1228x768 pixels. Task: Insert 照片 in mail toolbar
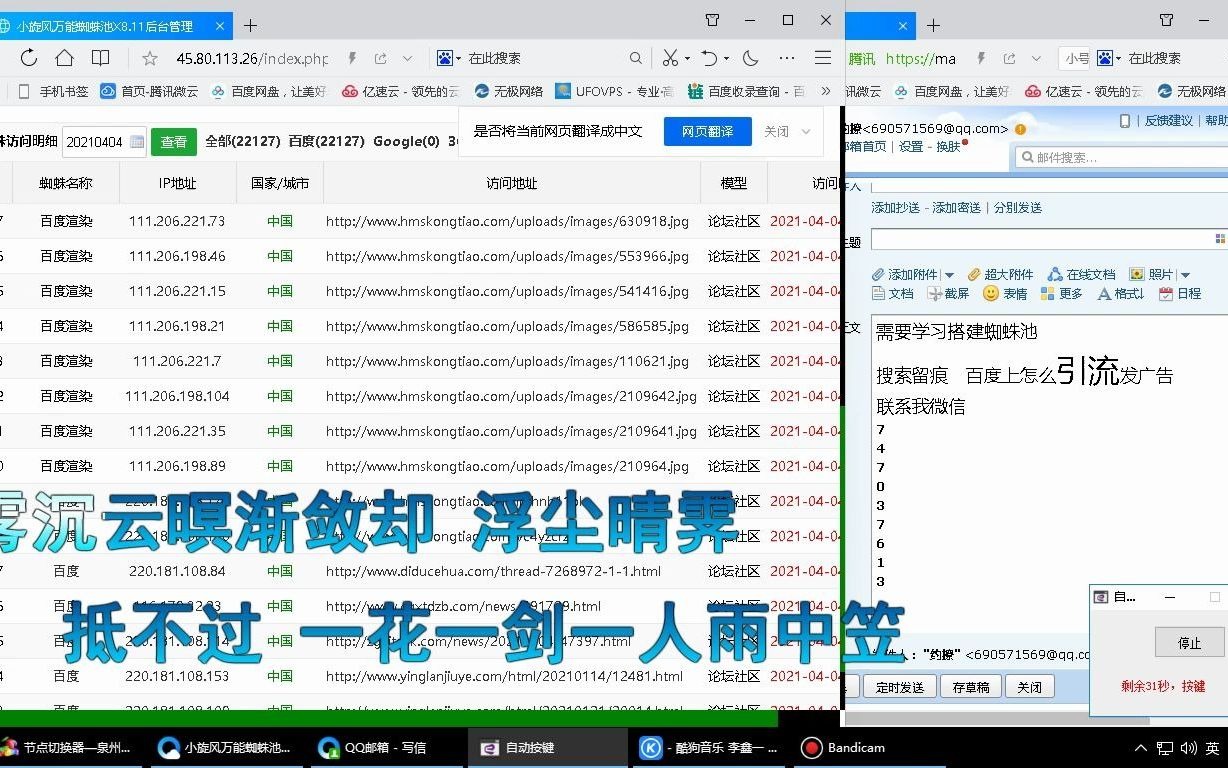(x=1151, y=274)
